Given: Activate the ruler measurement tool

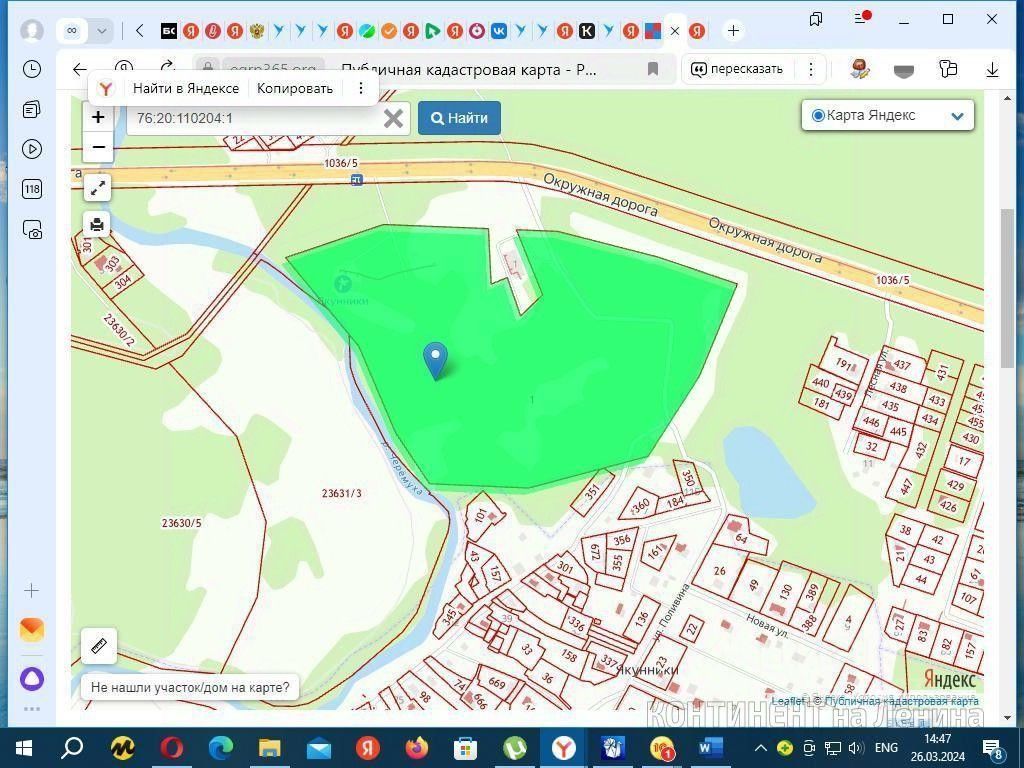Looking at the screenshot, I should (99, 646).
